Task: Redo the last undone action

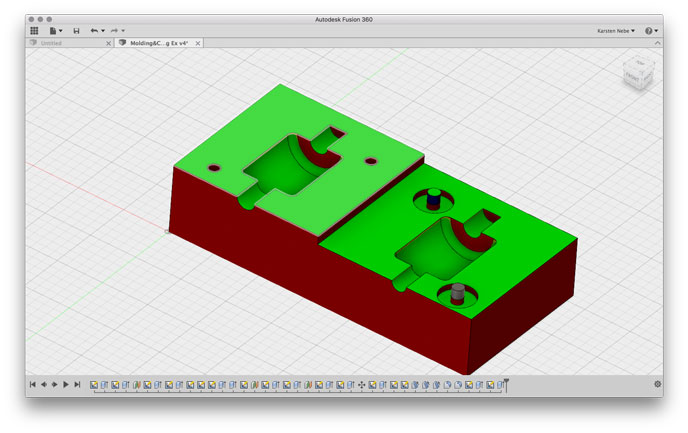Action: (x=115, y=31)
